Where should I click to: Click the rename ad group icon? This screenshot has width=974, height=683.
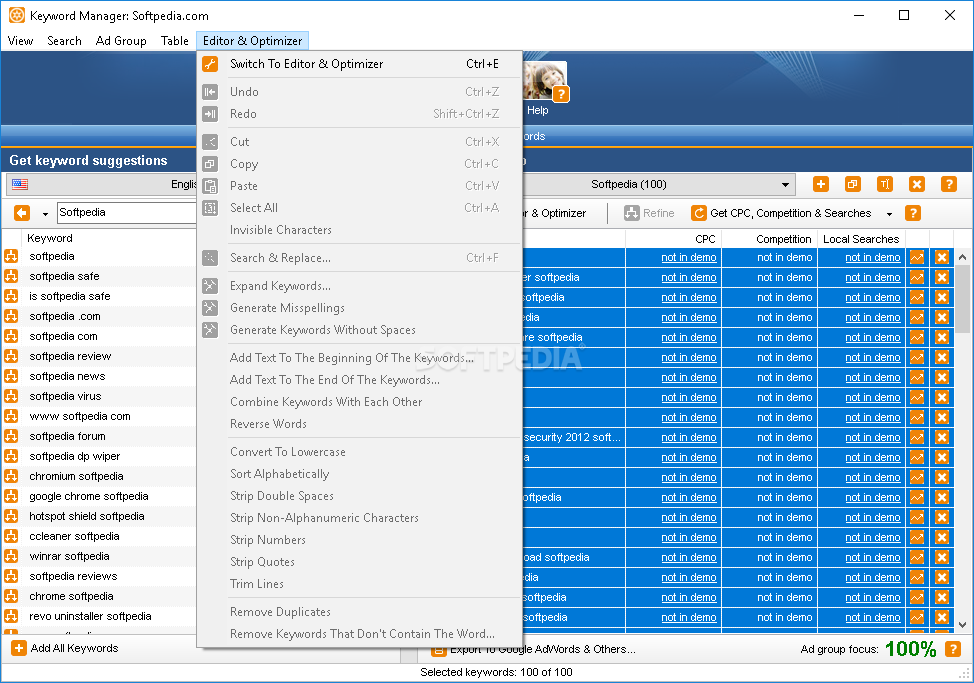click(x=885, y=184)
